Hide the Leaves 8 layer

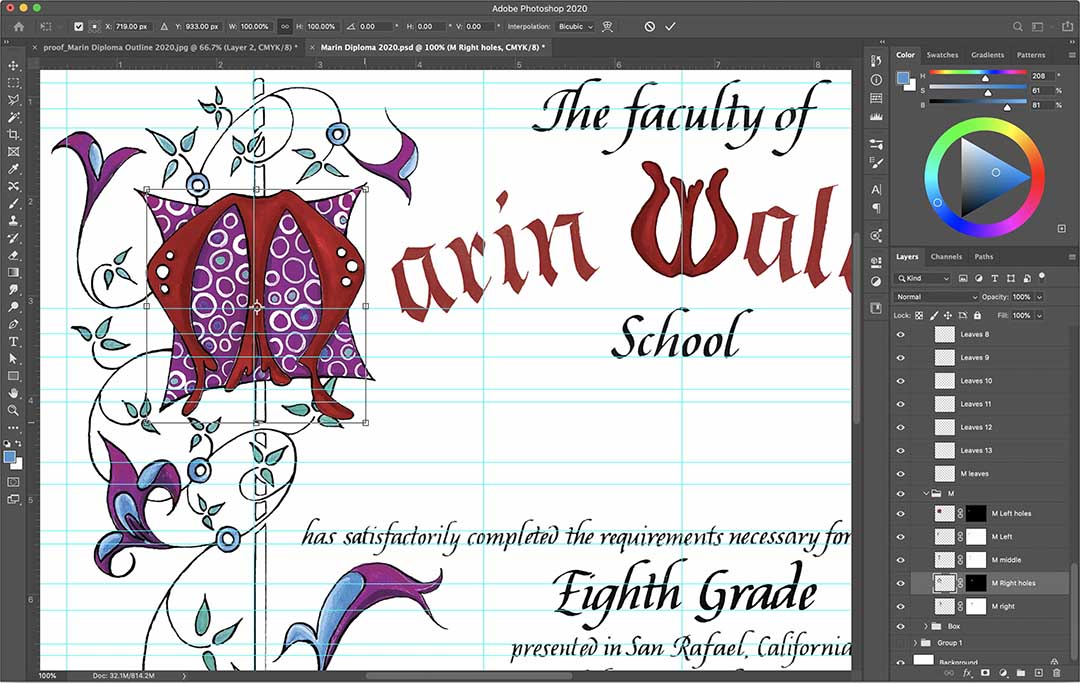(900, 335)
